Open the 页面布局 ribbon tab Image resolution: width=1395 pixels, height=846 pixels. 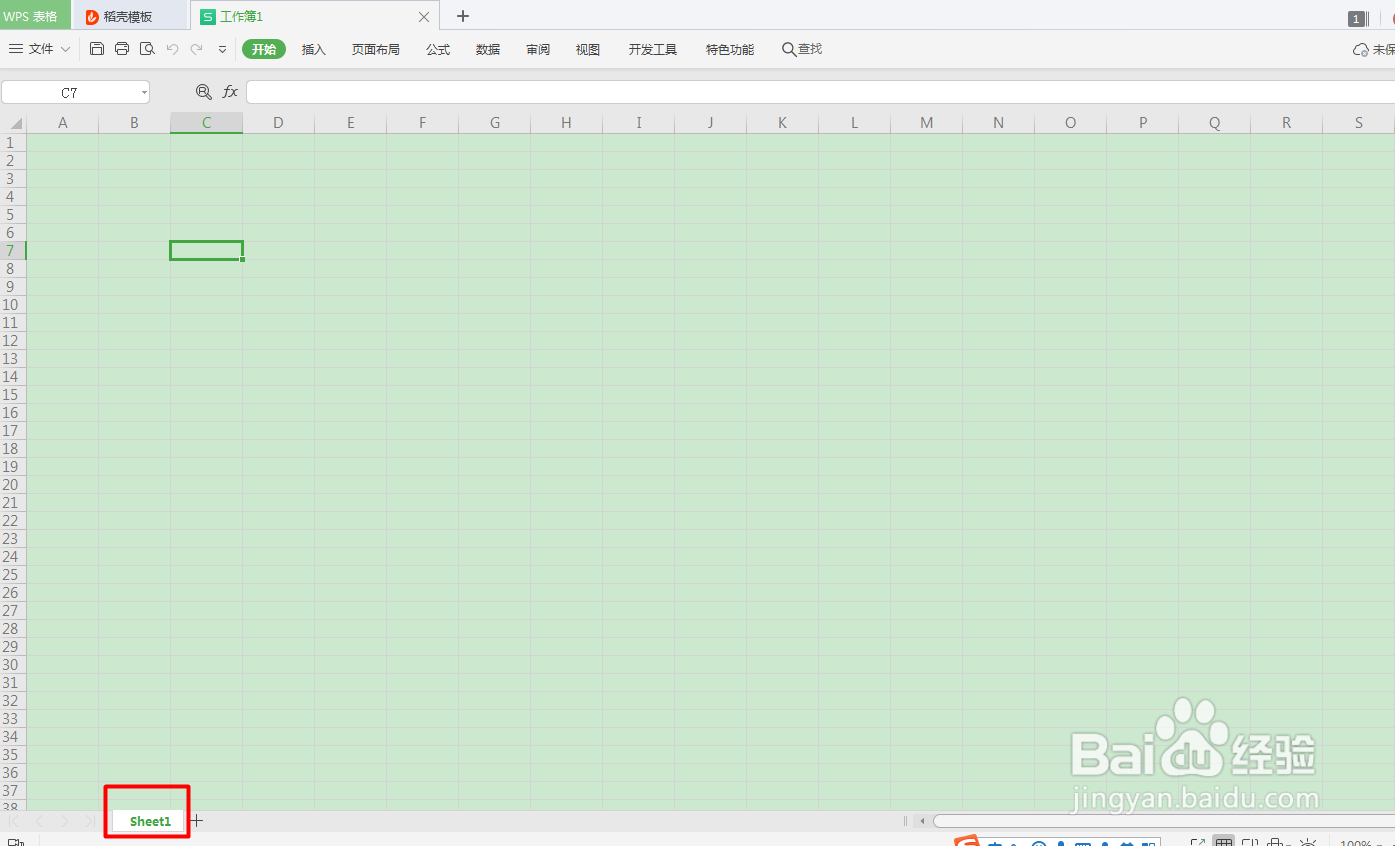tap(375, 49)
